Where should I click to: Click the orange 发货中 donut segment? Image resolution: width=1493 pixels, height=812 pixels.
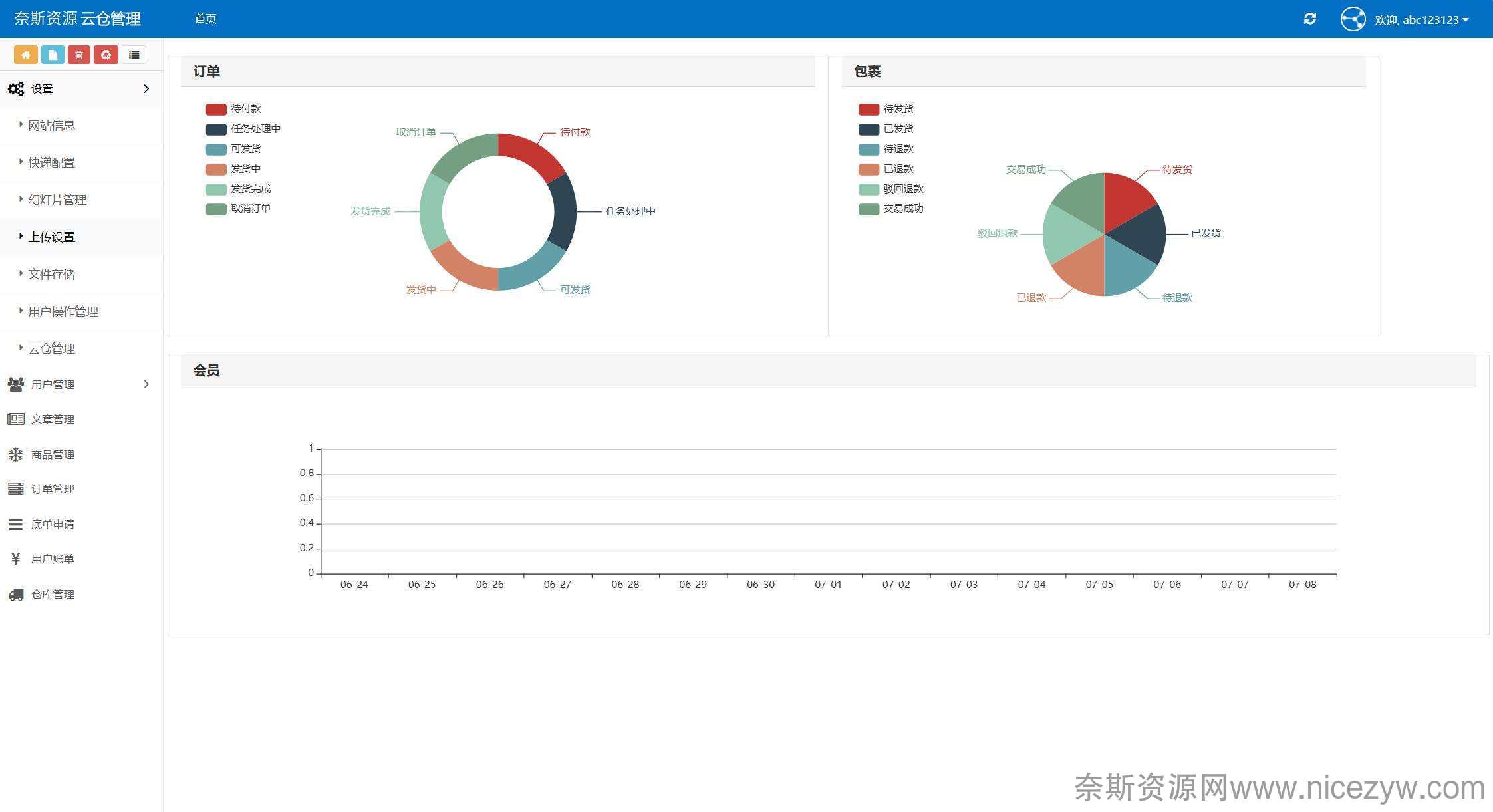464,271
